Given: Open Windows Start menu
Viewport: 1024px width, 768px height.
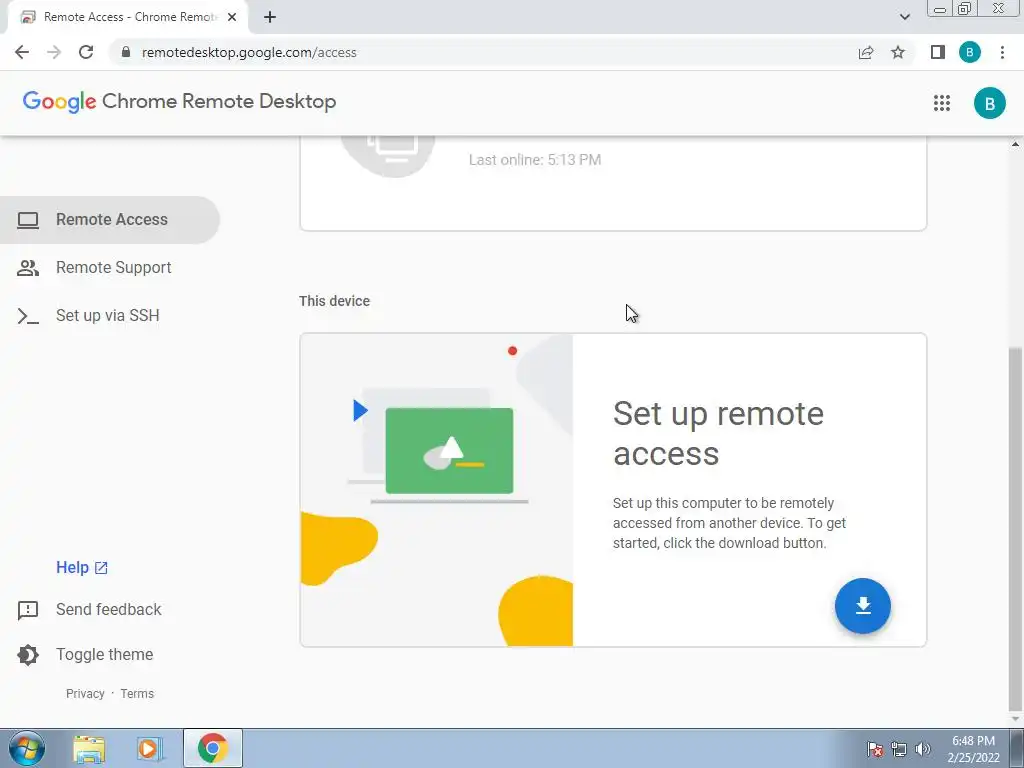Looking at the screenshot, I should 27,748.
